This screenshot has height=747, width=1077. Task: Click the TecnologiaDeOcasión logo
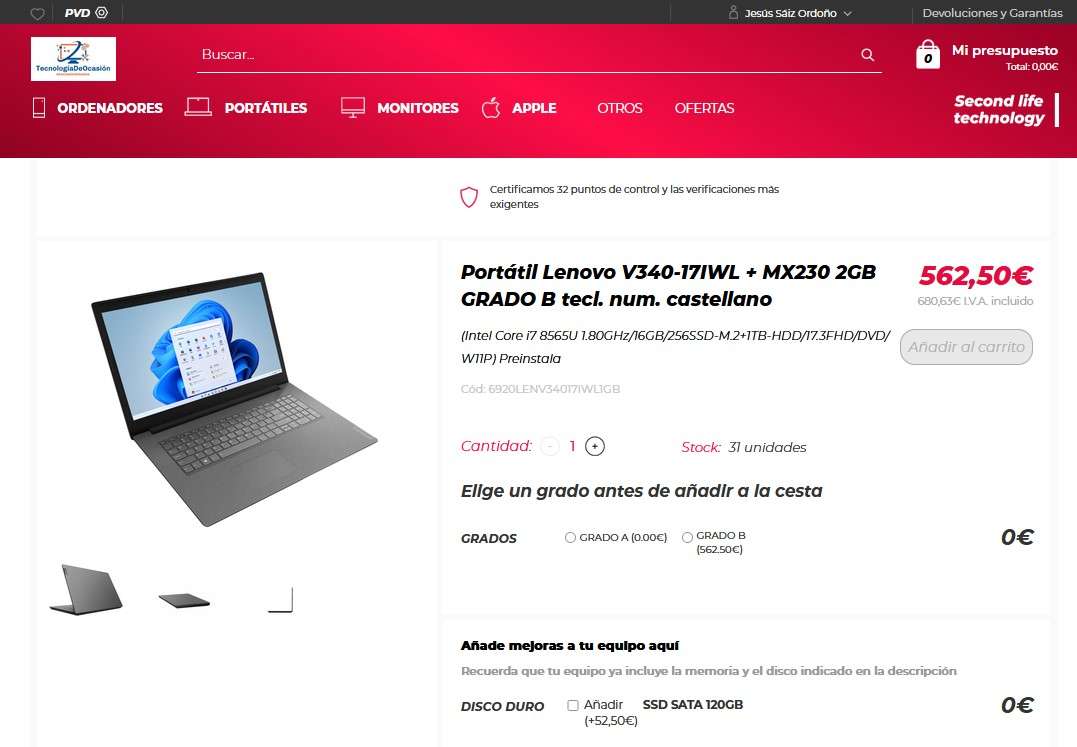coord(73,59)
